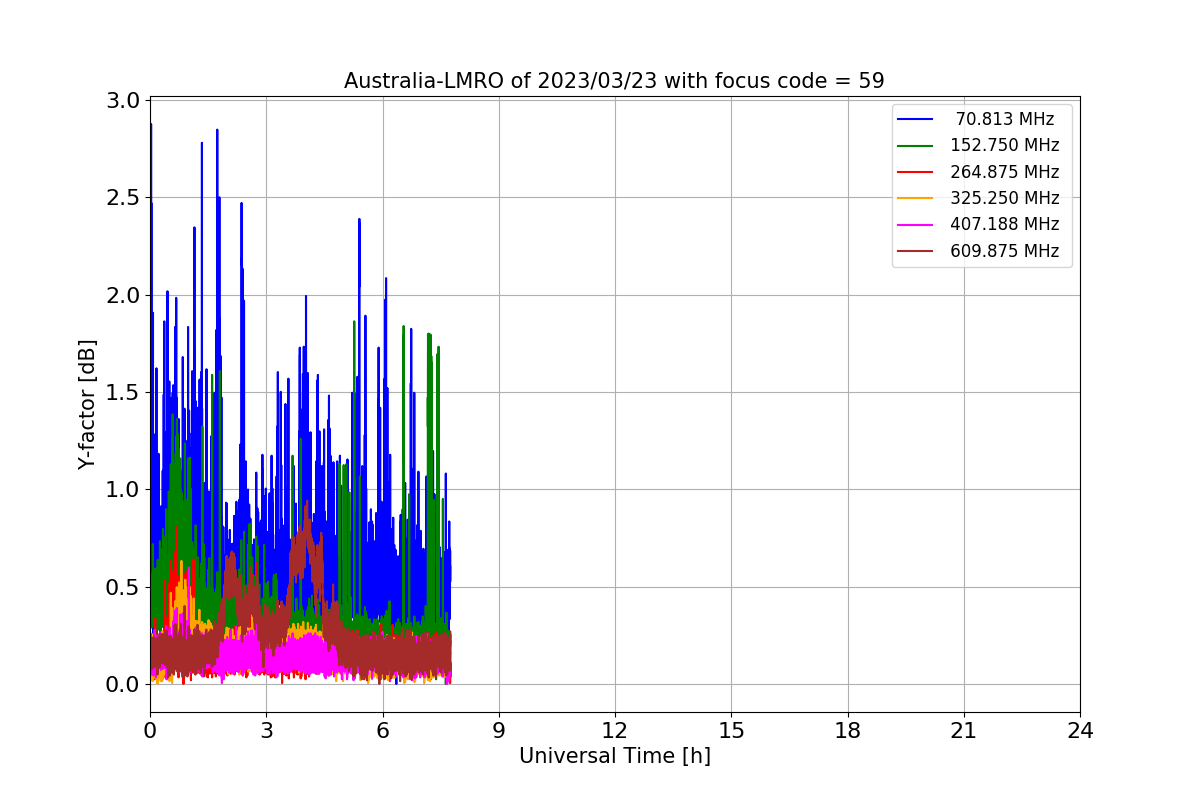Click the y-axis tick label 1.0
Image resolution: width=1200 pixels, height=800 pixels.
click(123, 490)
